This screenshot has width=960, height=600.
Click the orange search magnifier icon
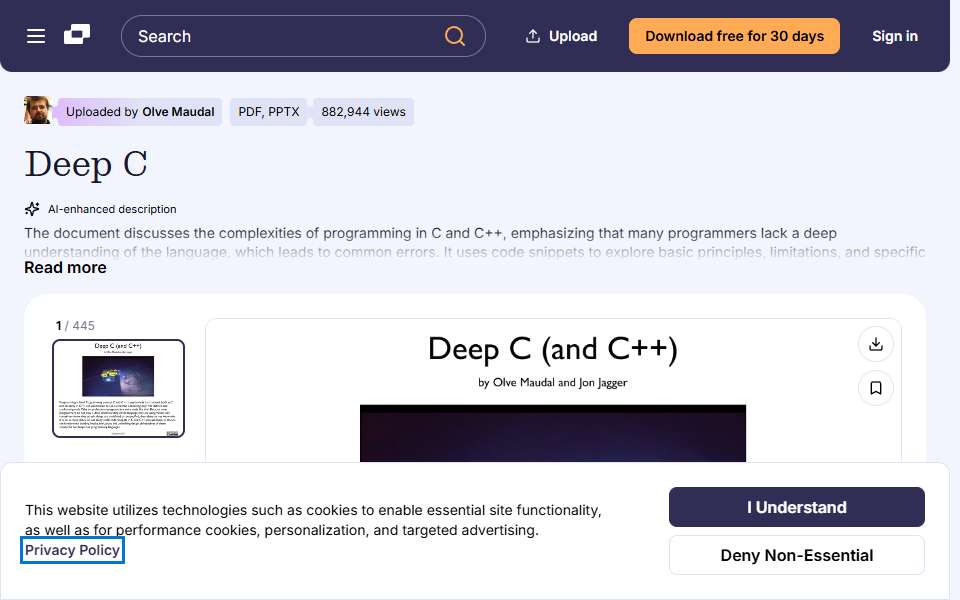(454, 36)
